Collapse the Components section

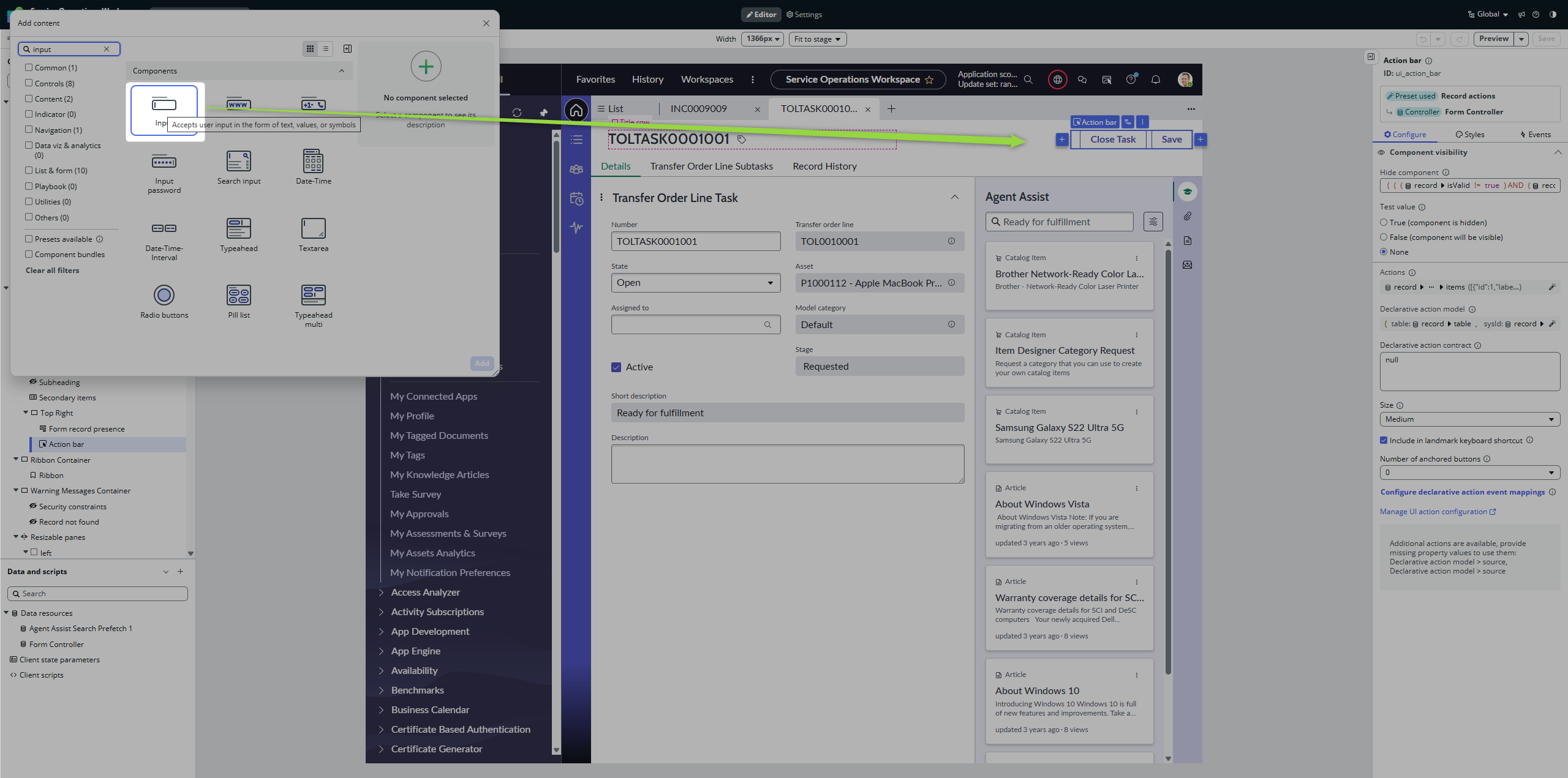pyautogui.click(x=342, y=71)
